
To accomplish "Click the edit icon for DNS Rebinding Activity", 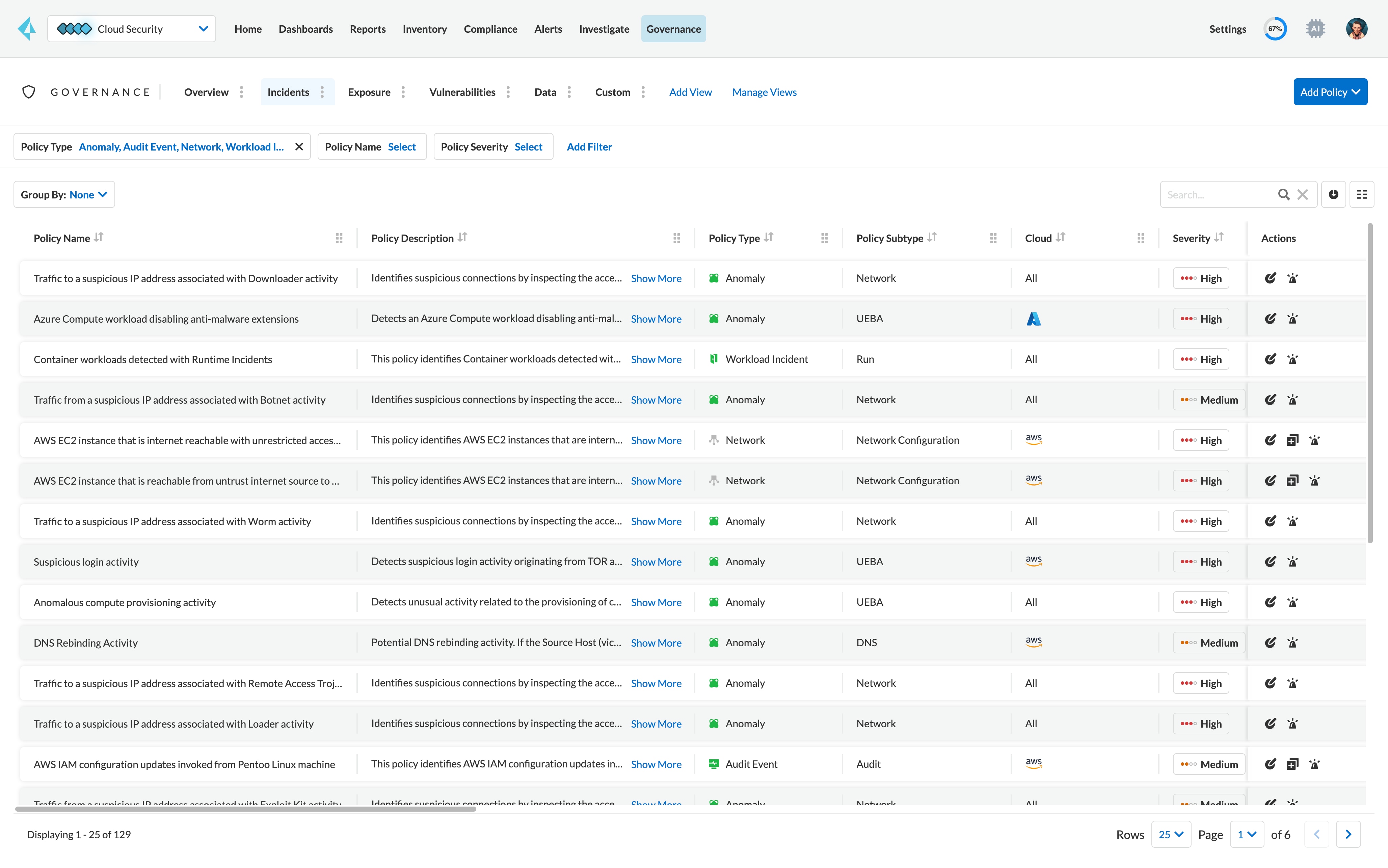I will pos(1270,642).
